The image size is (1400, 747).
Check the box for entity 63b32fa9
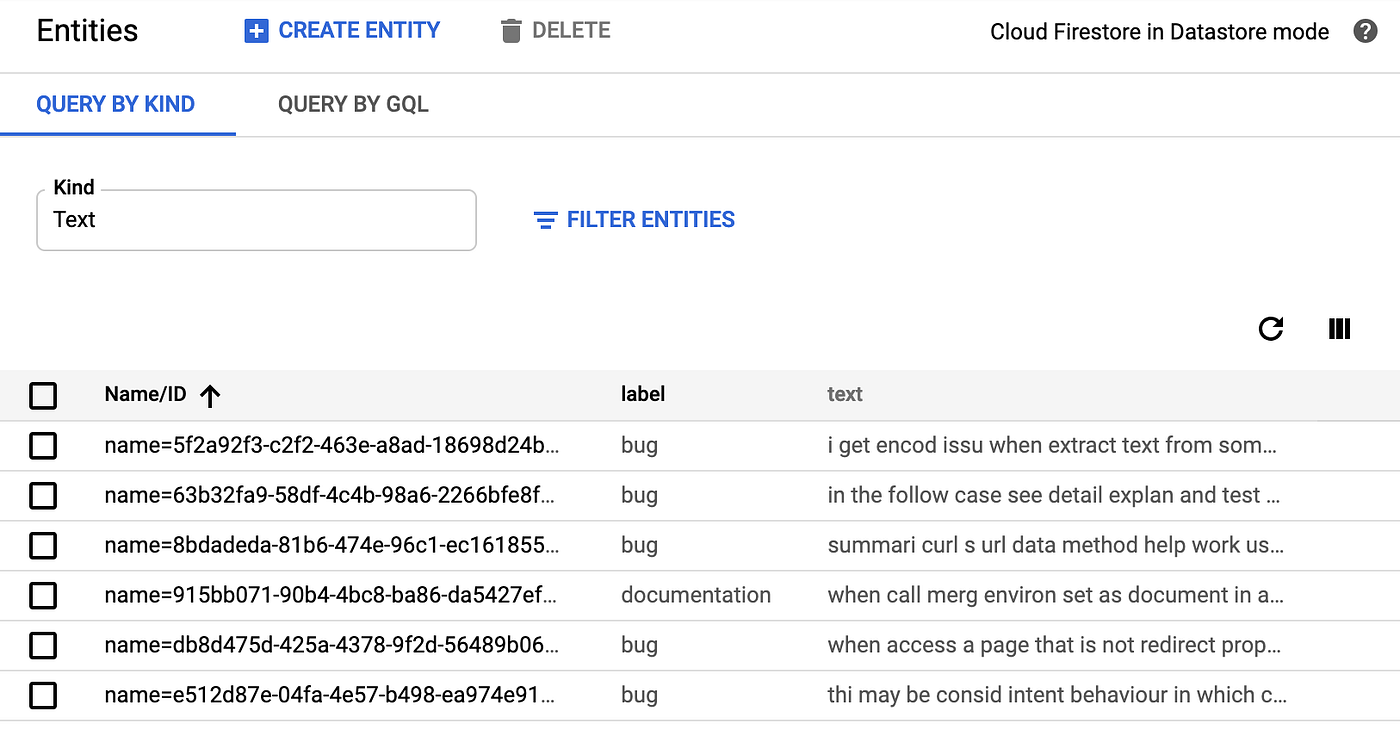pos(43,496)
